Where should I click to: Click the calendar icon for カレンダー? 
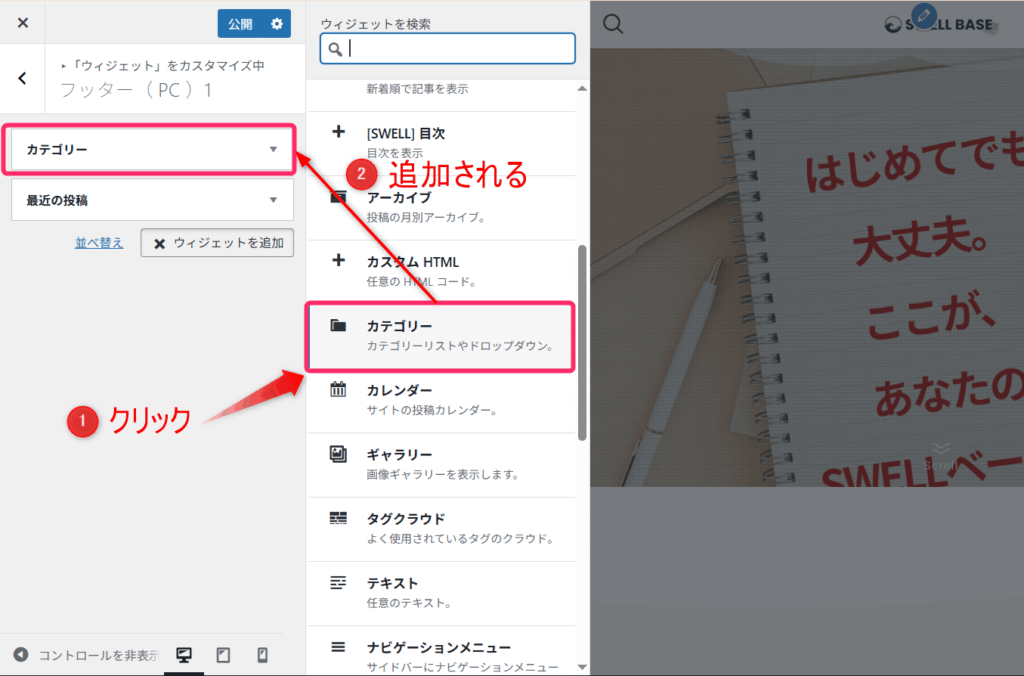[338, 389]
